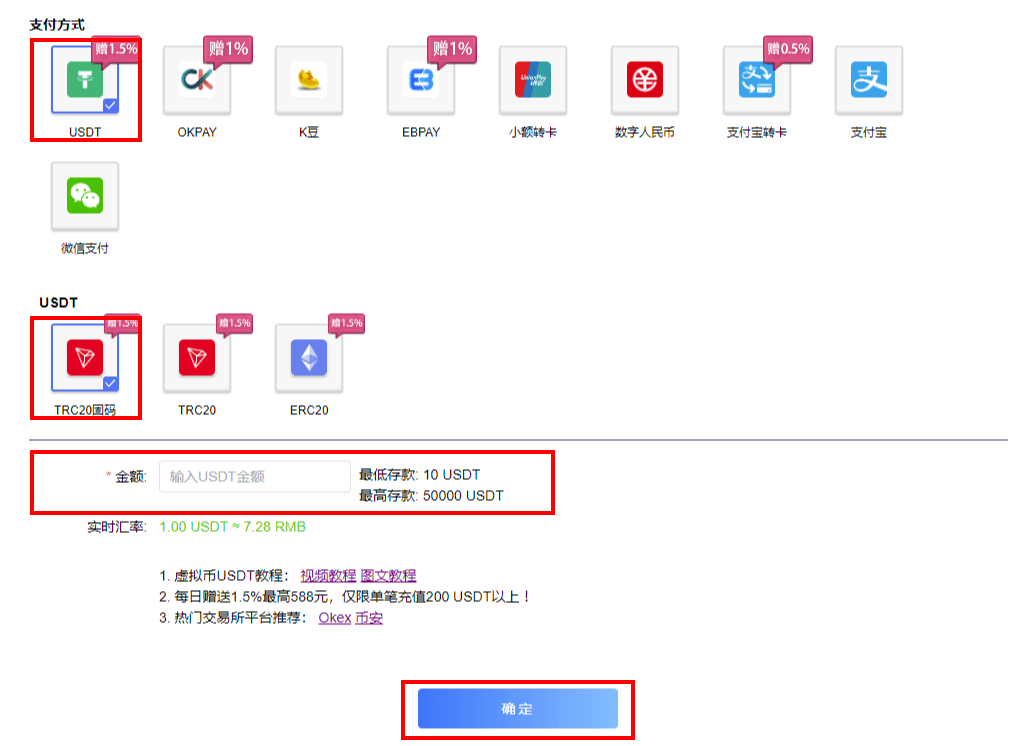Select the USDT payment method icon
The height and width of the screenshot is (746, 1035).
click(x=85, y=80)
